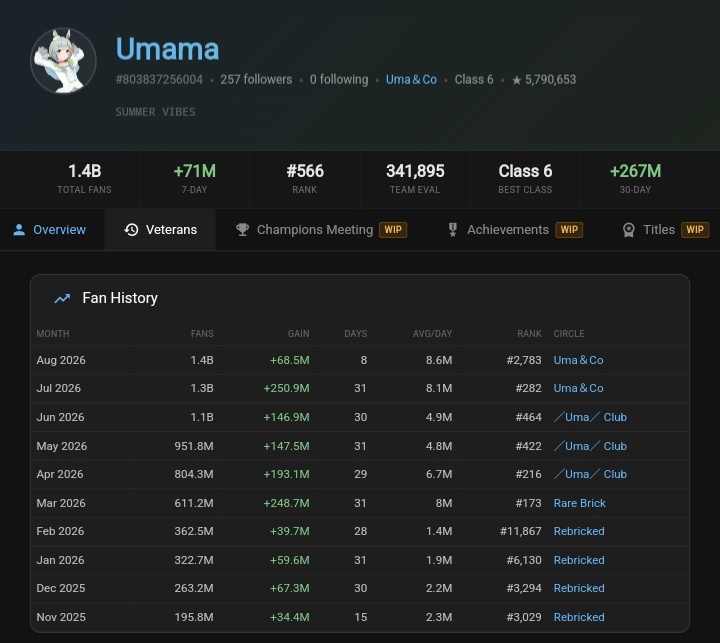Click the SUMMER VIBES bio text

155,112
